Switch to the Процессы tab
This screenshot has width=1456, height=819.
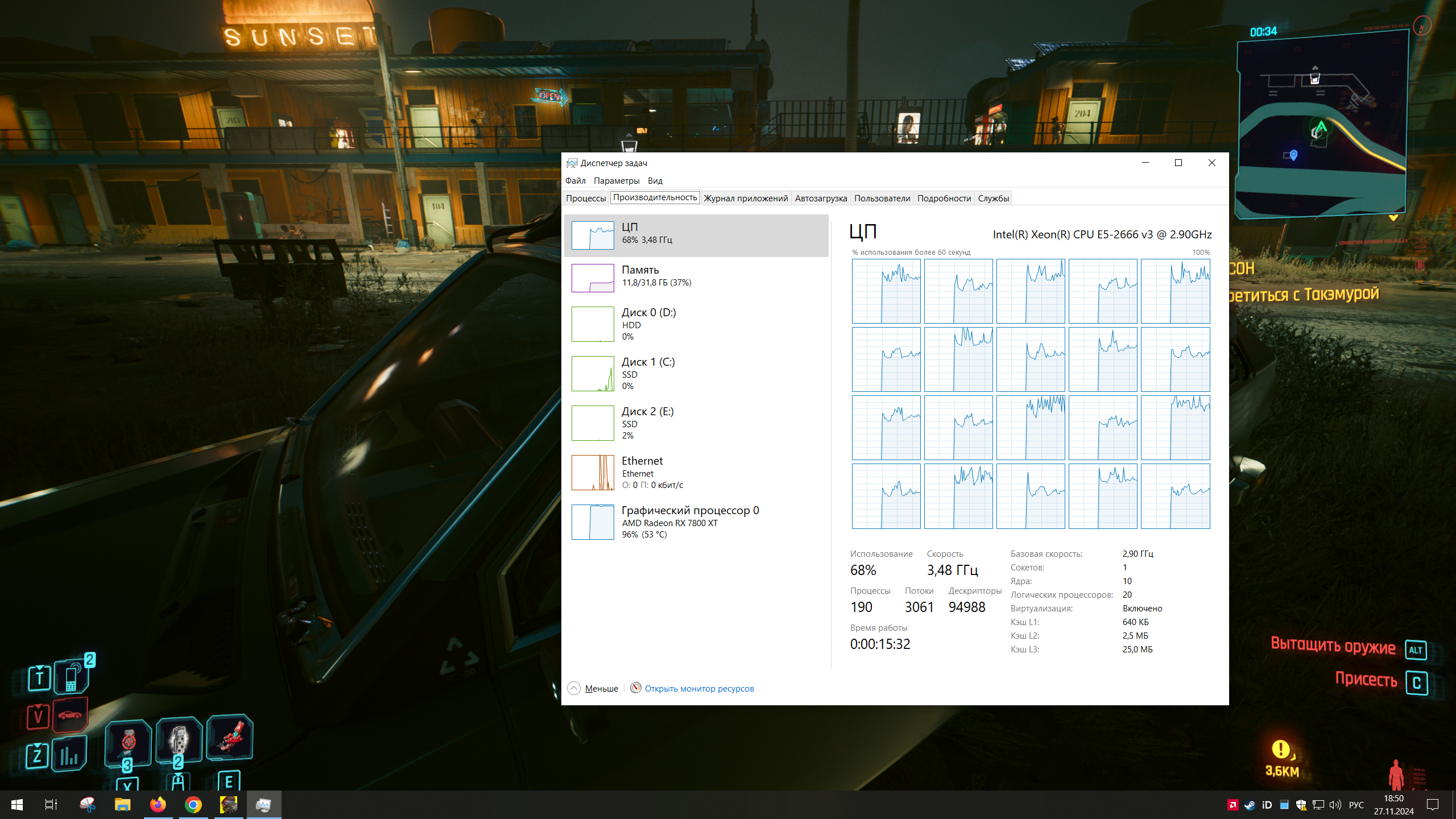(x=586, y=198)
